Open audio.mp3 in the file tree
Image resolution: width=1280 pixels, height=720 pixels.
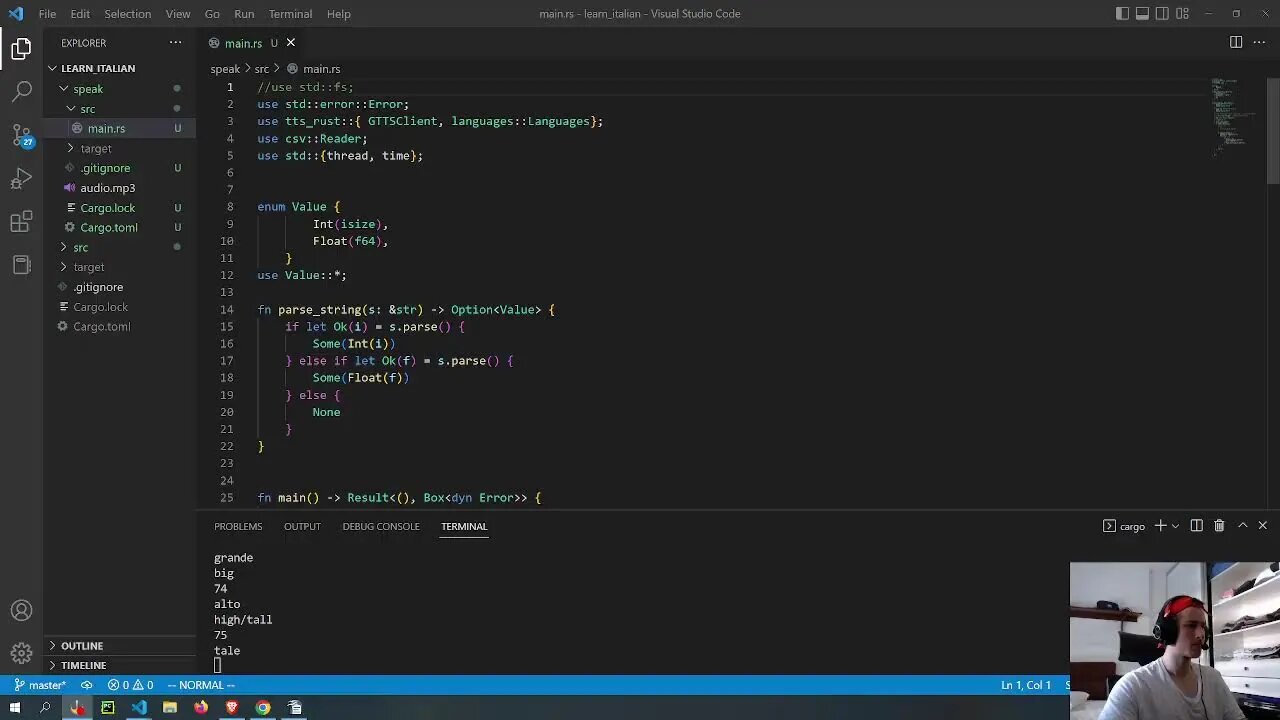pyautogui.click(x=120, y=188)
